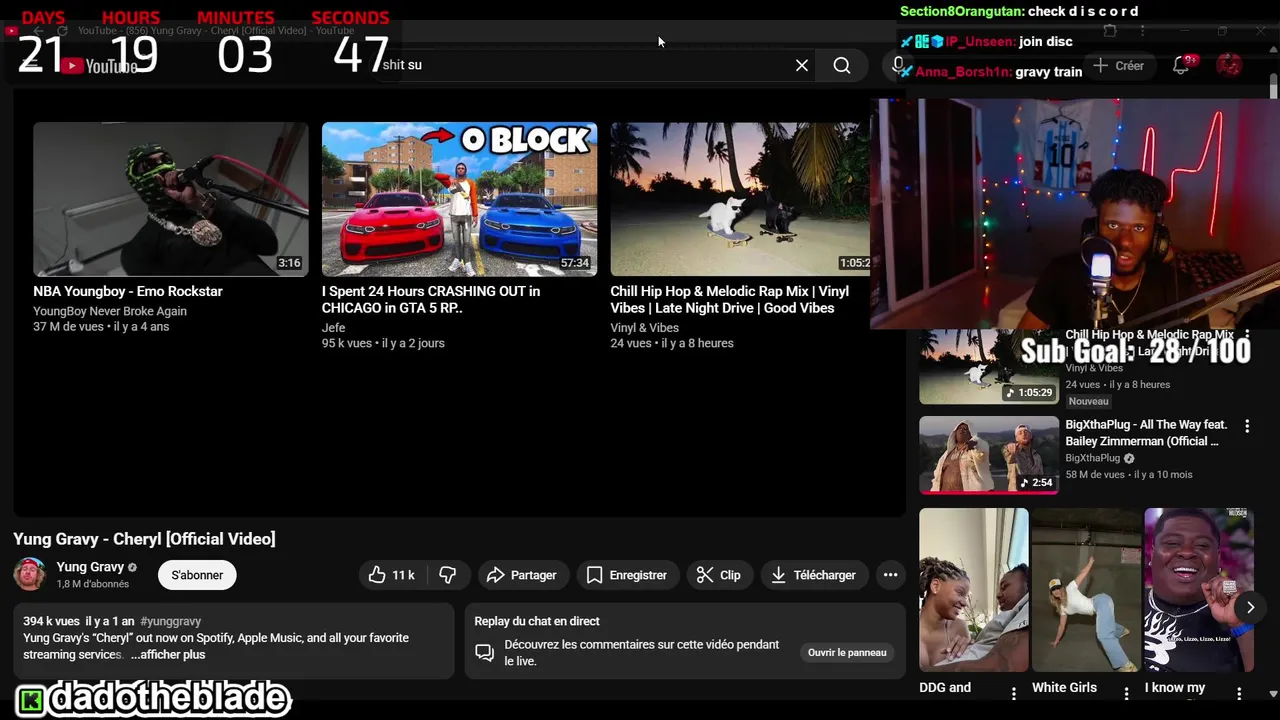The height and width of the screenshot is (720, 1280).
Task: Click the Créer button
Action: 1119,65
